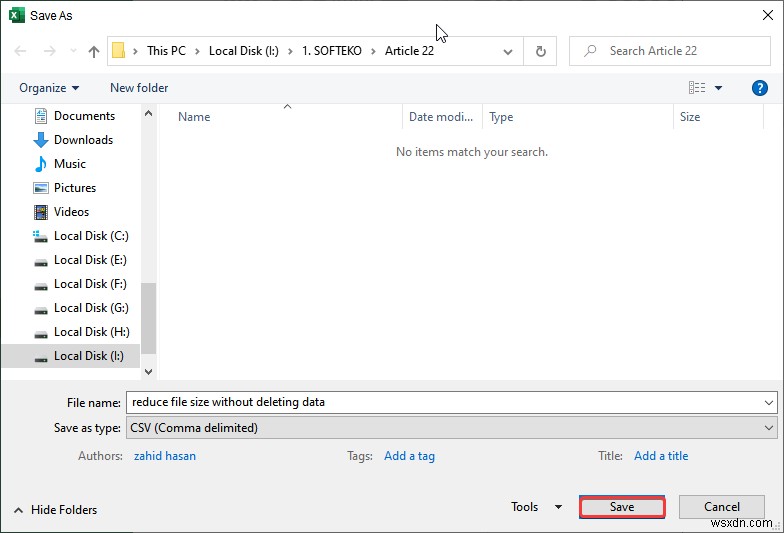
Task: Open Documents in the navigation pane
Action: click(84, 116)
